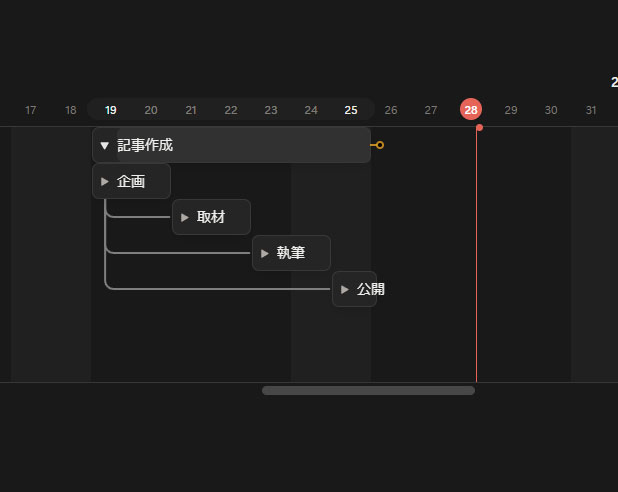The height and width of the screenshot is (492, 618).
Task: Click date 31 in timeline header
Action: [591, 110]
